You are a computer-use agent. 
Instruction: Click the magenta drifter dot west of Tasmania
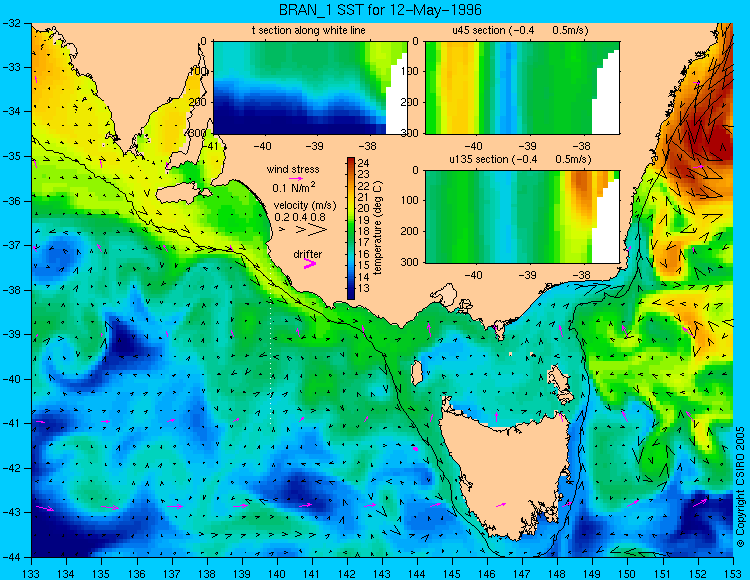(x=415, y=449)
